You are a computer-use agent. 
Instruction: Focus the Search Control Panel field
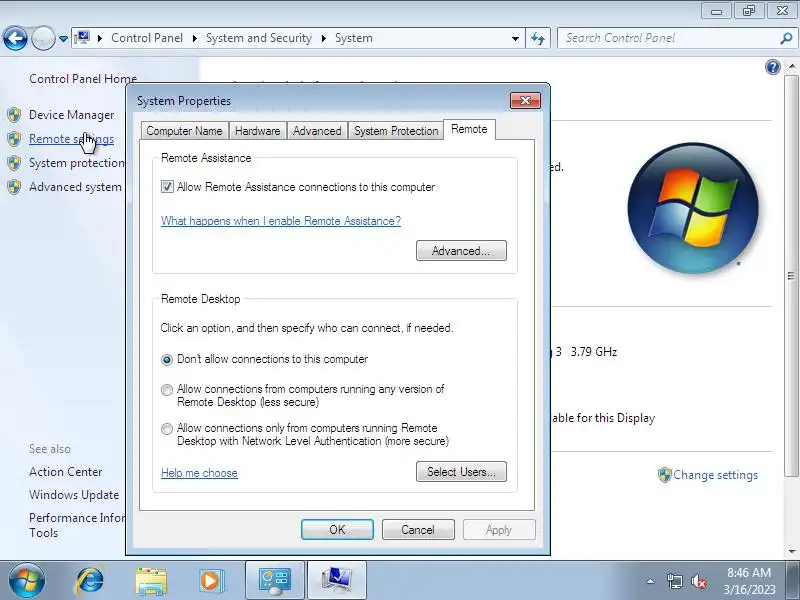click(669, 38)
